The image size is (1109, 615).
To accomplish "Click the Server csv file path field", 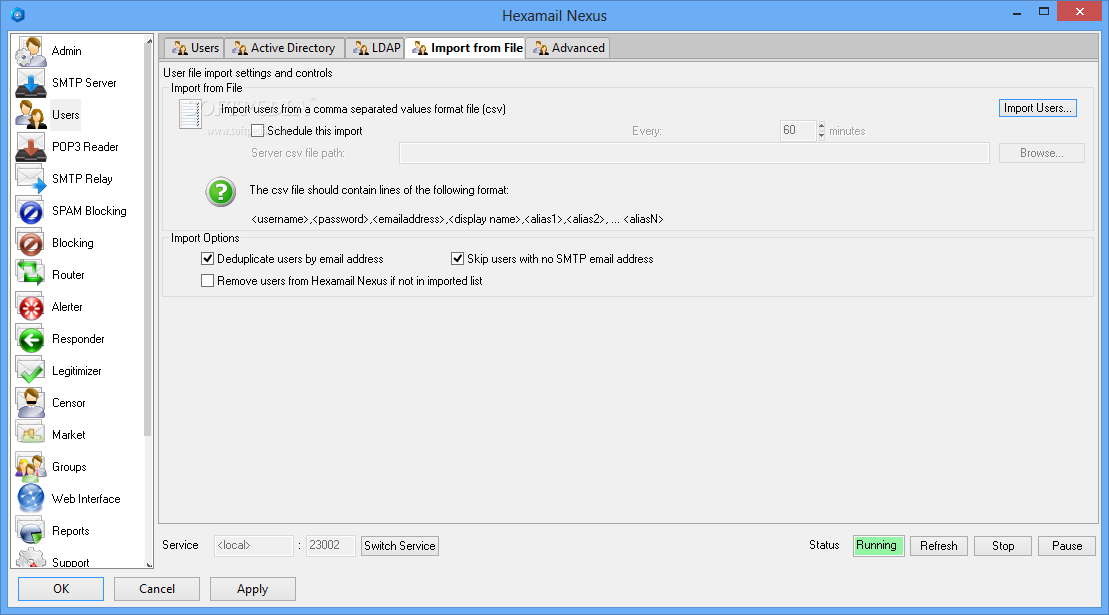I will pos(694,153).
